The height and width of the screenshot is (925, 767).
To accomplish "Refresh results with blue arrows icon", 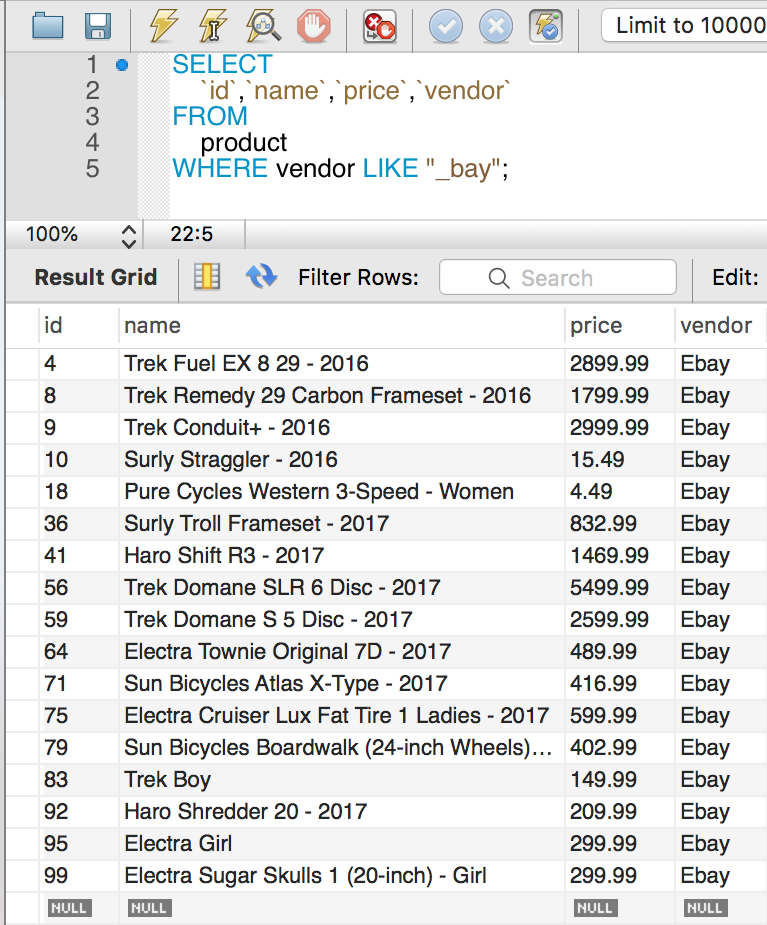I will [x=261, y=276].
